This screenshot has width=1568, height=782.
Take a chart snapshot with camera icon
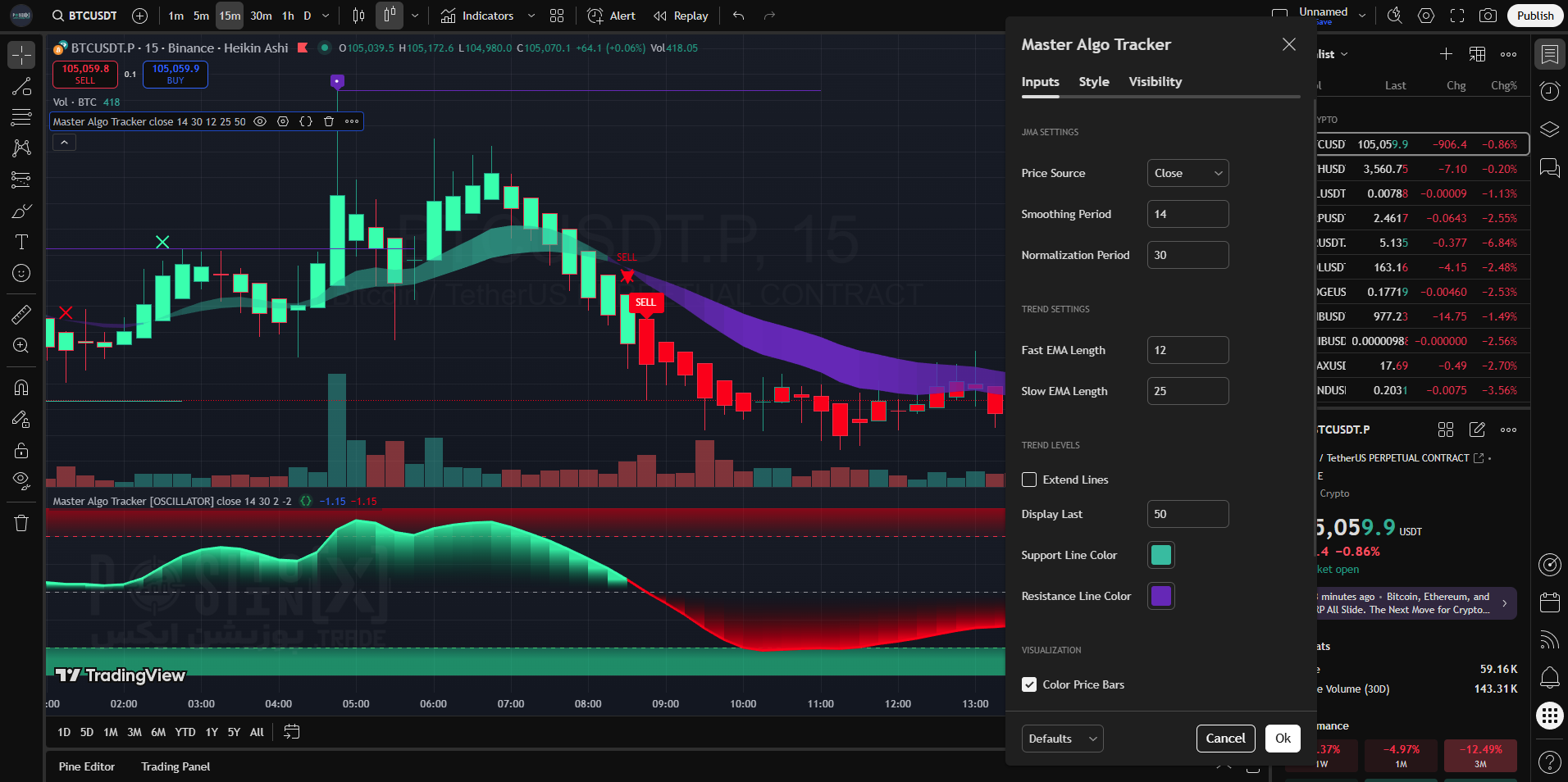point(1488,16)
